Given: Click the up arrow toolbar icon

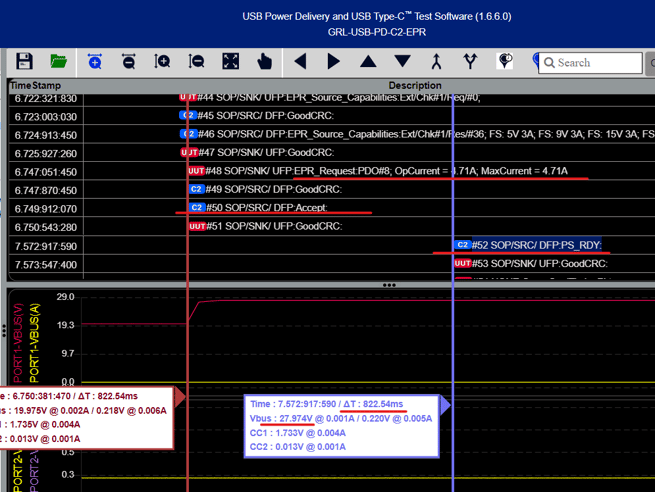Looking at the screenshot, I should (368, 61).
